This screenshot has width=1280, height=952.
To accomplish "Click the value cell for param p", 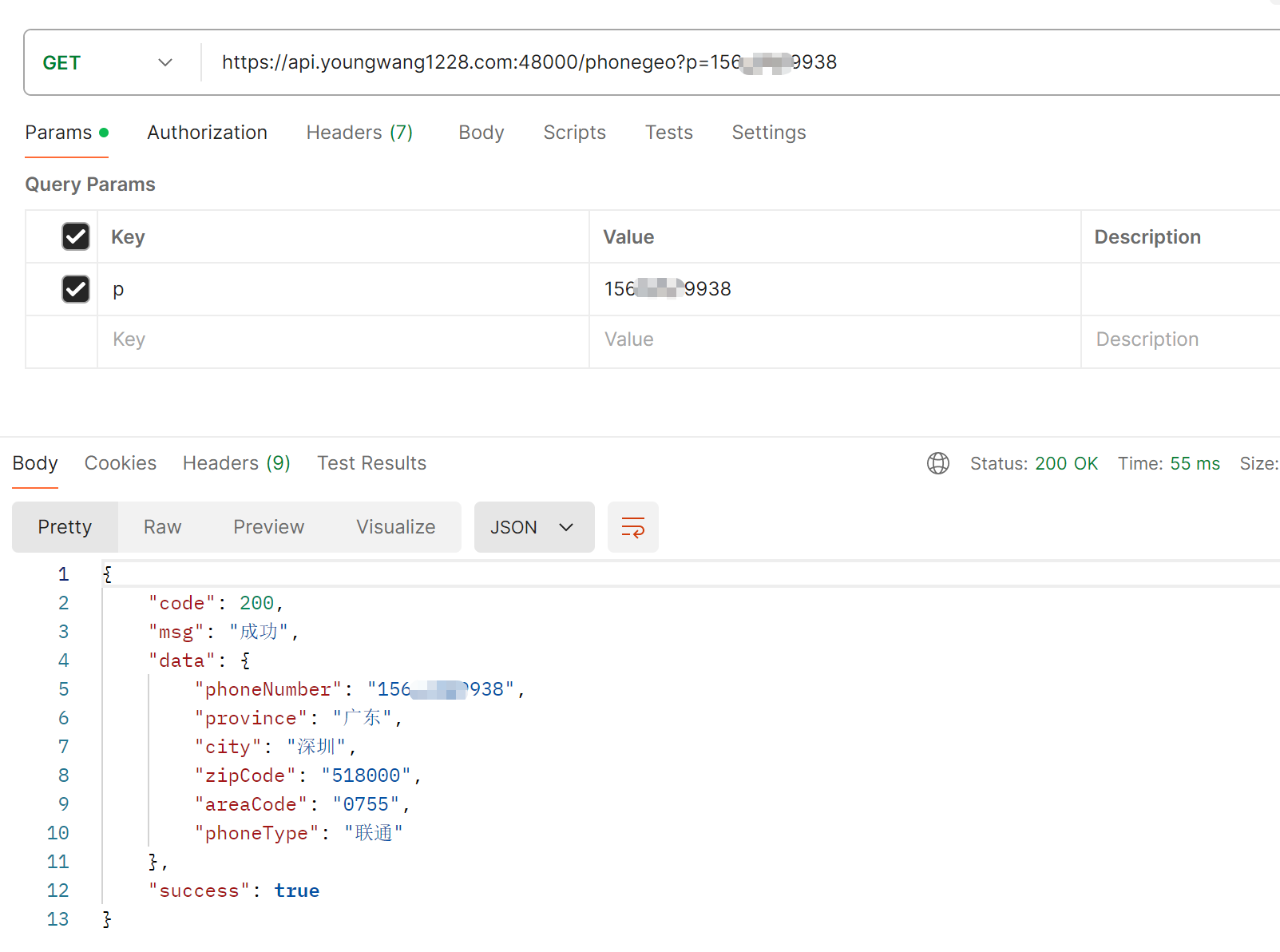I will pyautogui.click(x=835, y=289).
